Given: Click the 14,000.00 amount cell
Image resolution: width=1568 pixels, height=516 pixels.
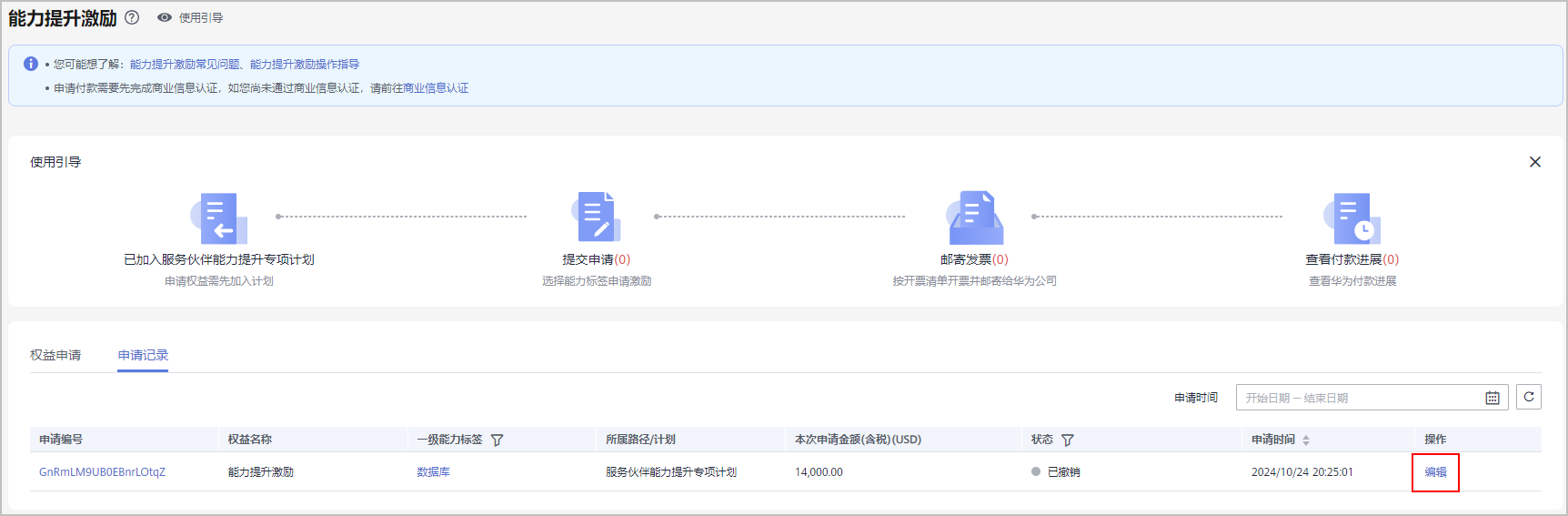Looking at the screenshot, I should coord(819,472).
